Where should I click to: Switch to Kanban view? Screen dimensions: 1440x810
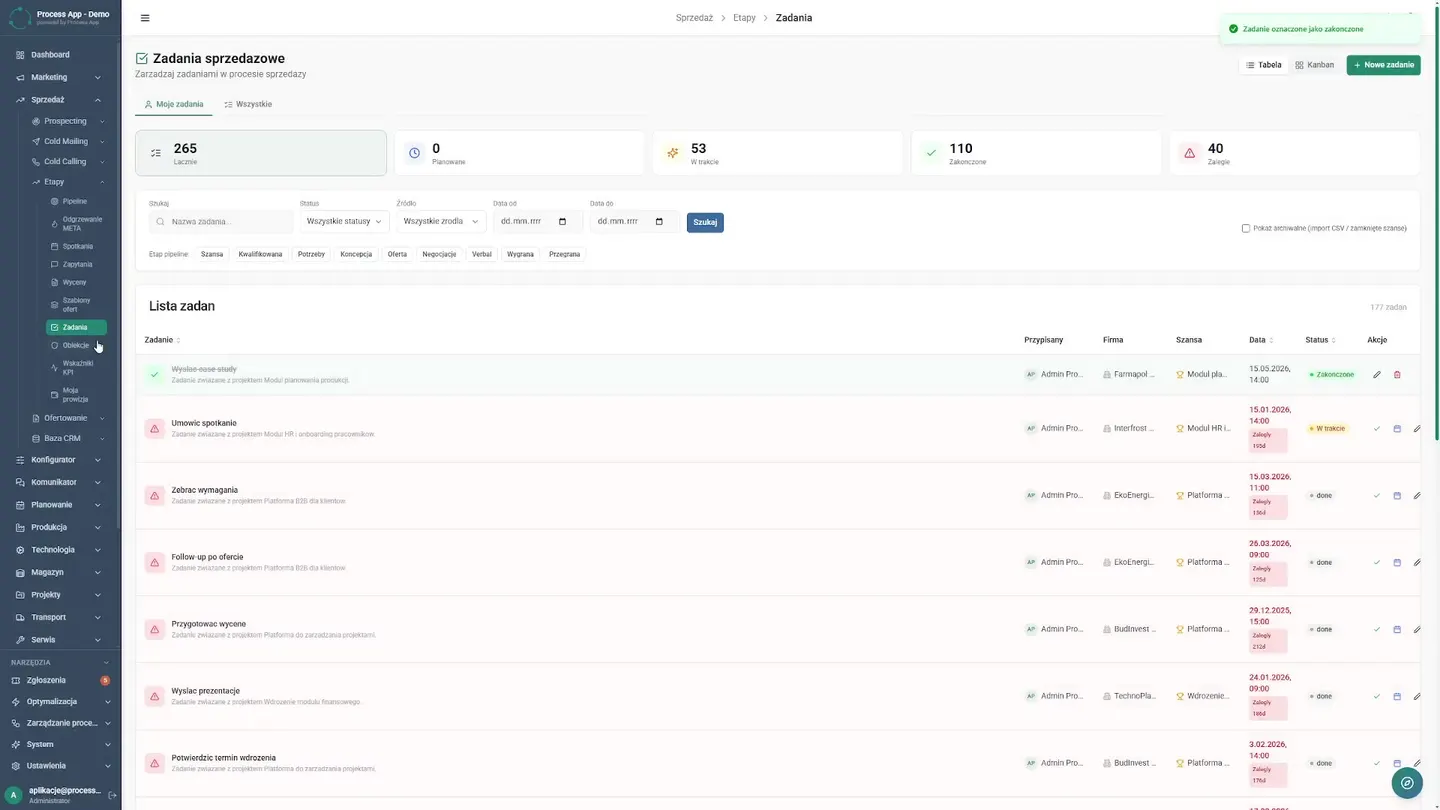(1314, 65)
